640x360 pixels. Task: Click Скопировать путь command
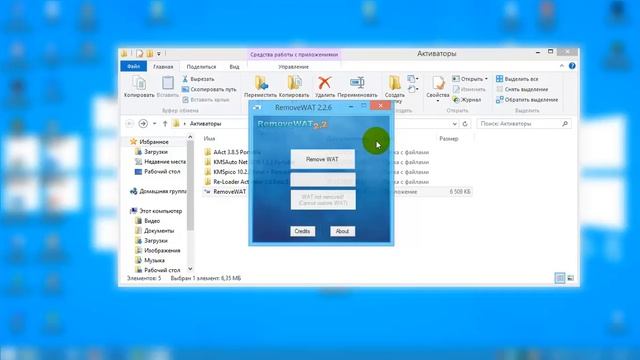click(209, 89)
